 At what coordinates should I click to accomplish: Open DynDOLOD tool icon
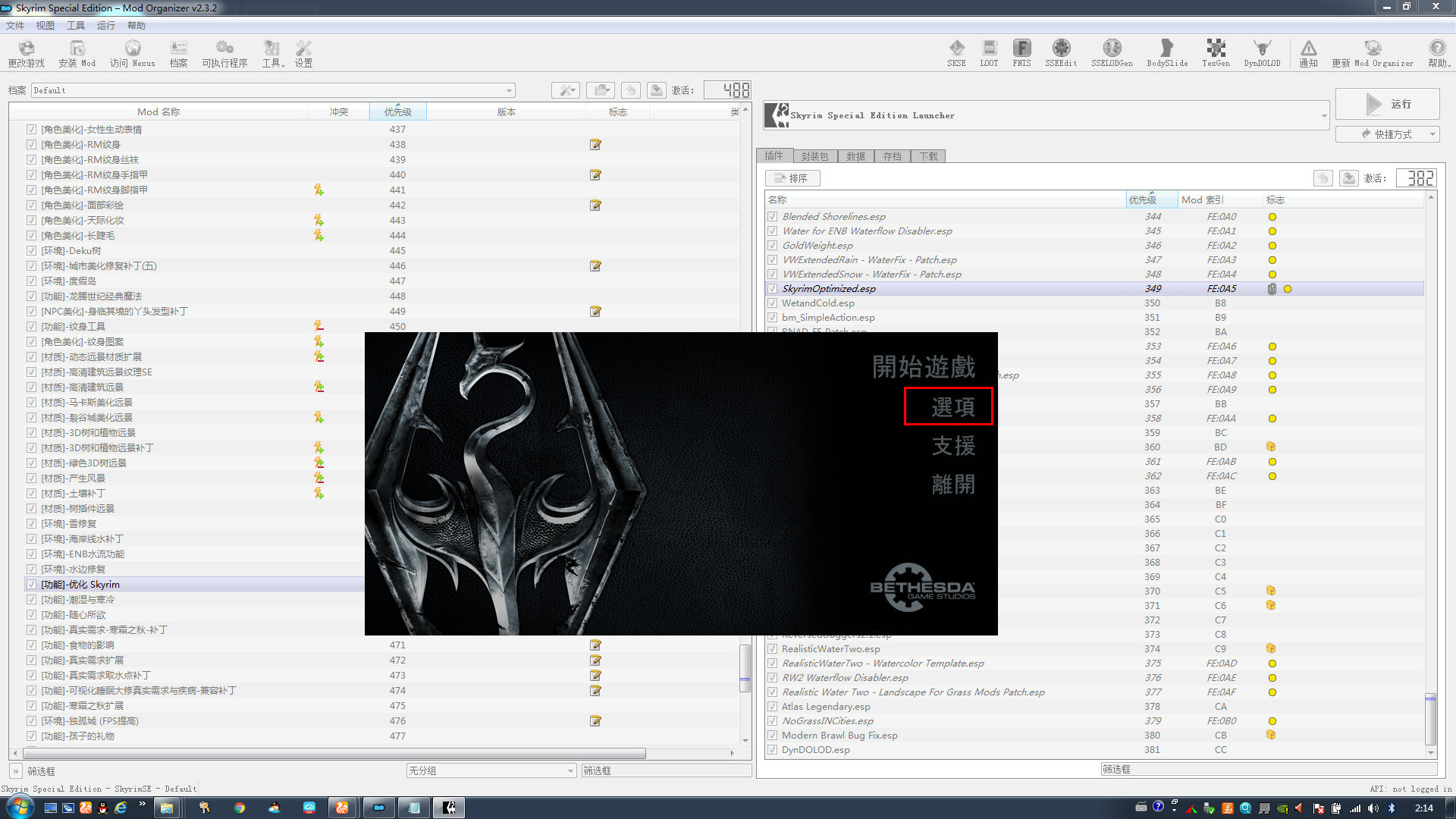[1261, 52]
